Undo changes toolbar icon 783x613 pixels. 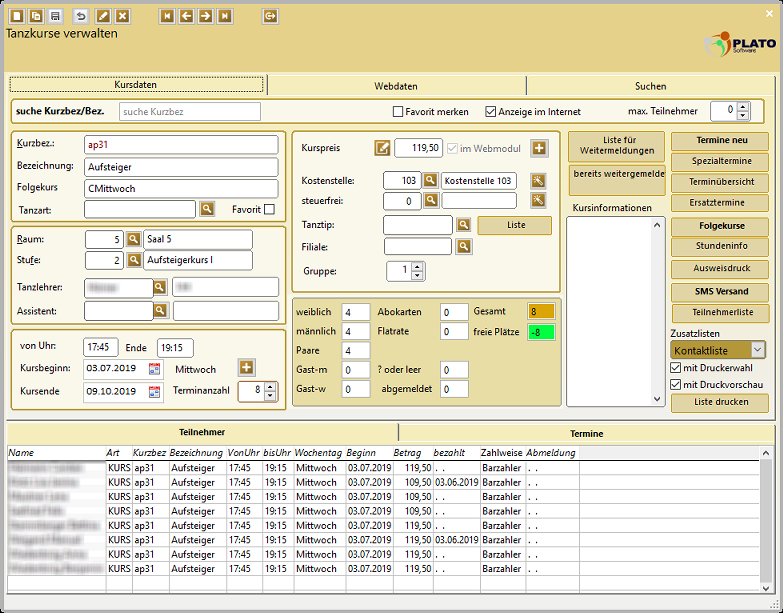tap(81, 16)
